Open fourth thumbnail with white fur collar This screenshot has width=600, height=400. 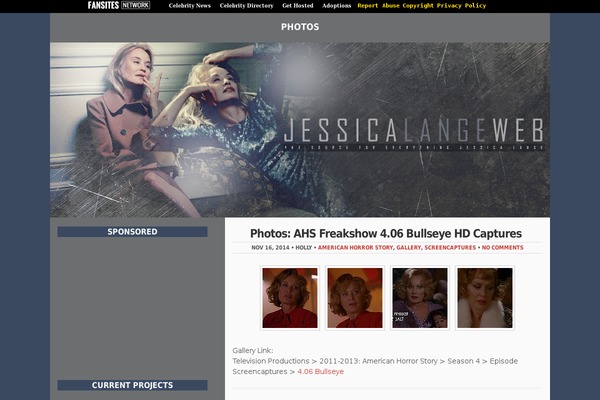tap(485, 298)
